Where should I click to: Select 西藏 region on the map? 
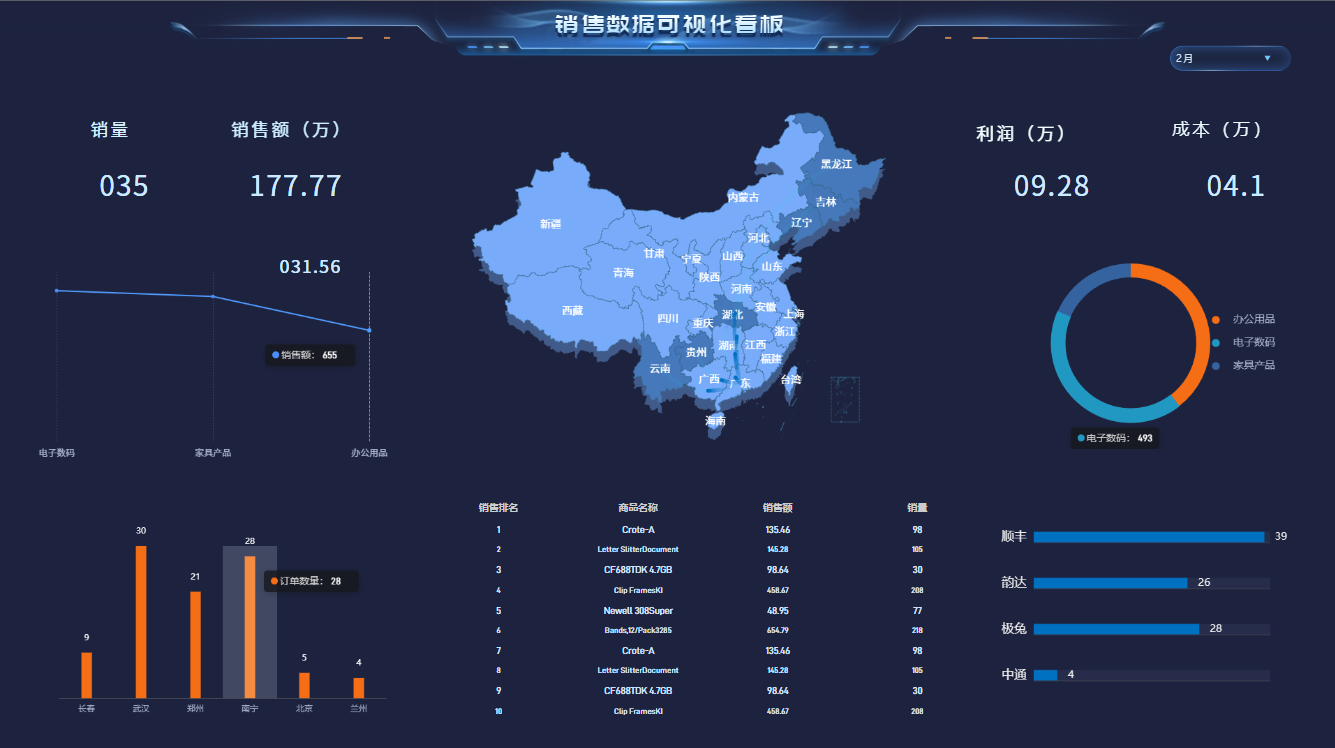(572, 311)
